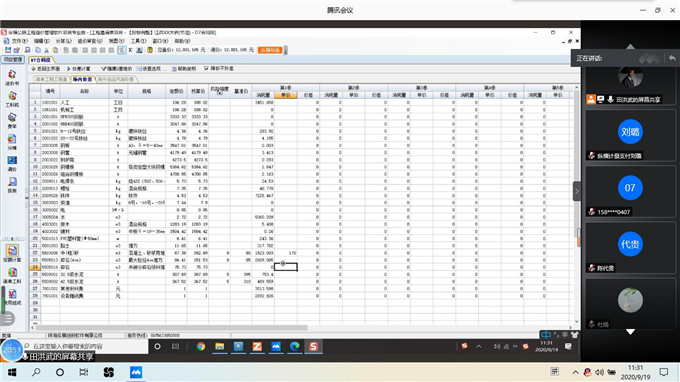Open the 费率 sidebar icon
680x382 pixels.
click(x=12, y=121)
